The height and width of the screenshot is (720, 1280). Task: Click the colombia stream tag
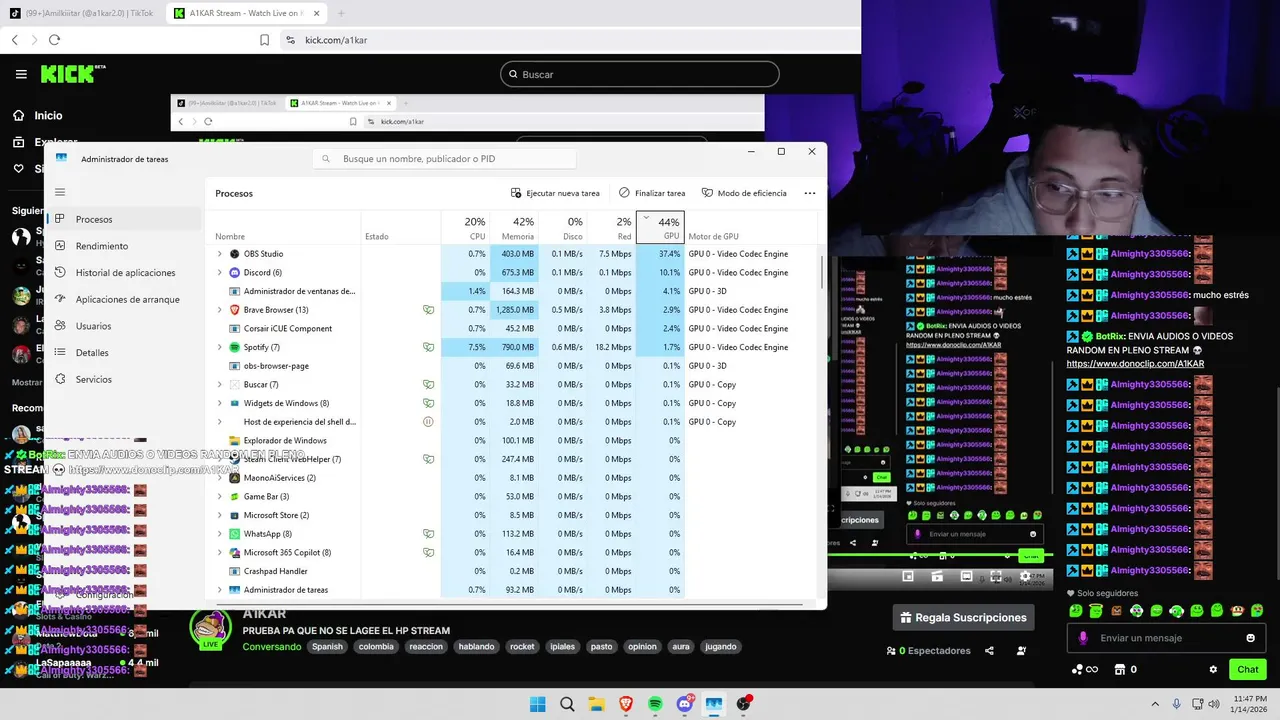pyautogui.click(x=376, y=647)
